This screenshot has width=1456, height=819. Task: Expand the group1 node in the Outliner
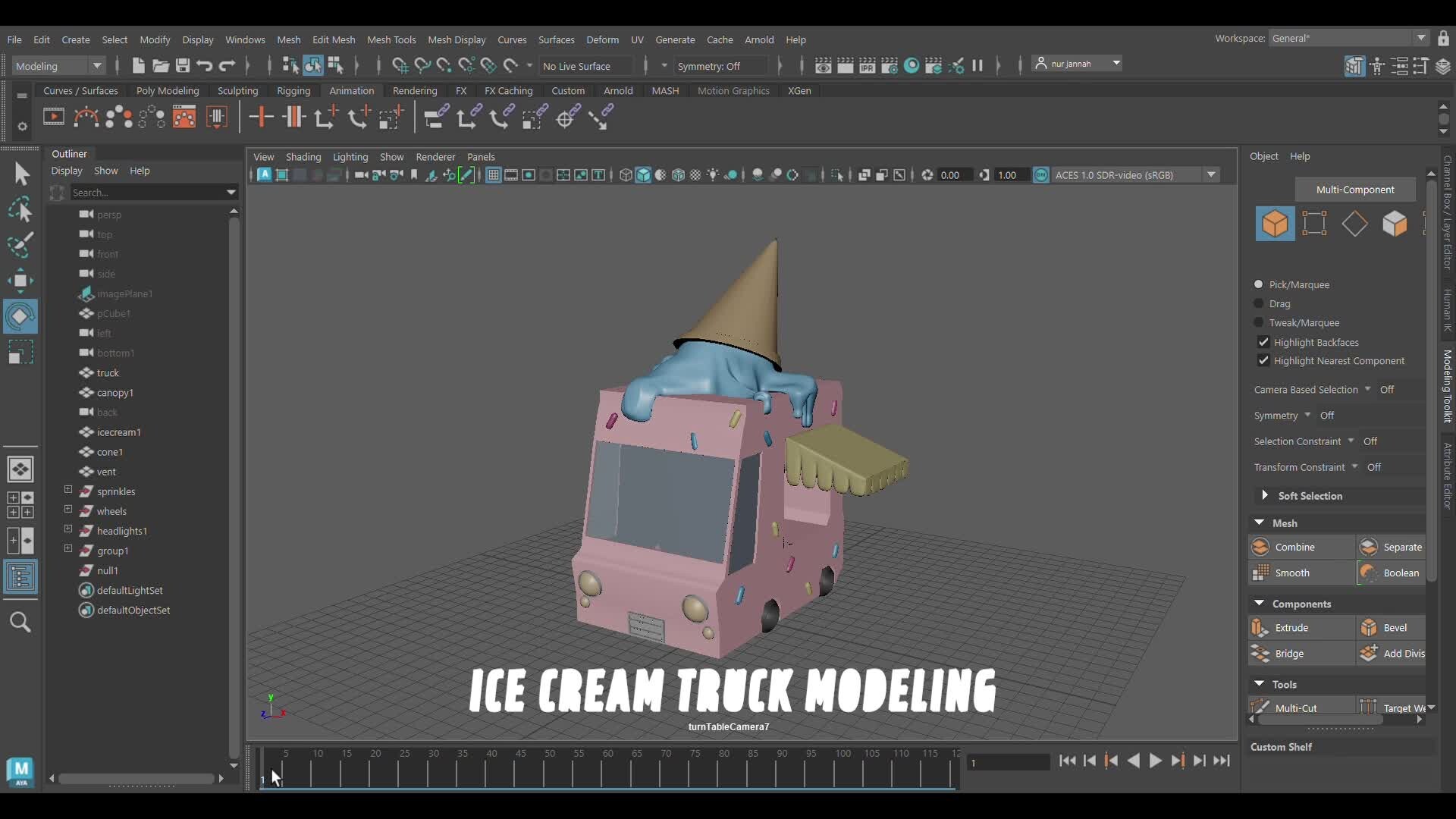pyautogui.click(x=68, y=551)
